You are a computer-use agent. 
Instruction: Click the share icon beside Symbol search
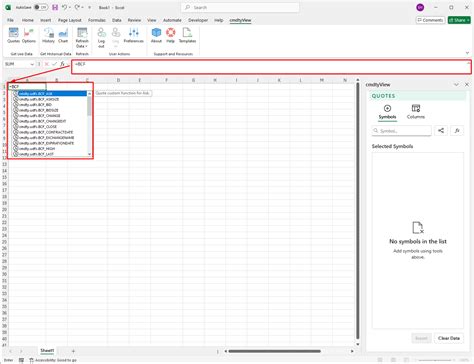[441, 131]
